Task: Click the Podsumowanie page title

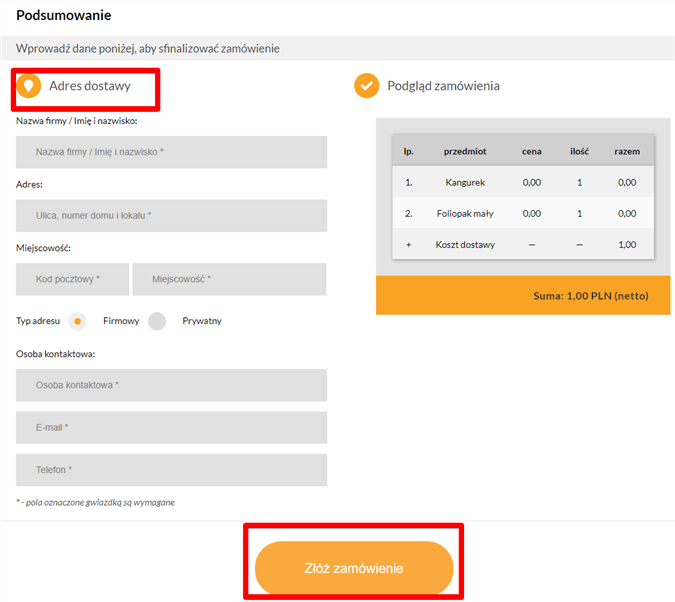Action: (64, 15)
